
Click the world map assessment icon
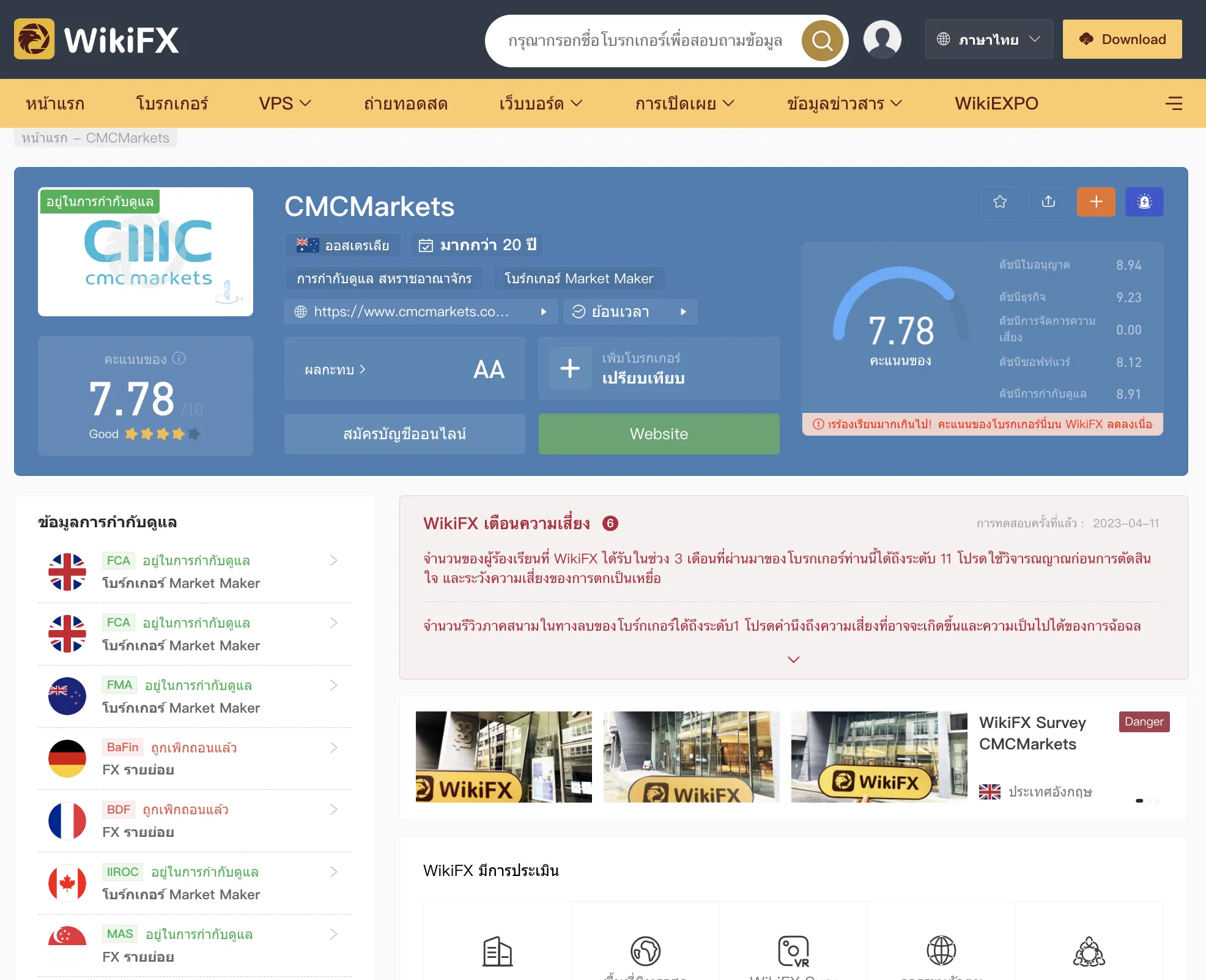(645, 951)
